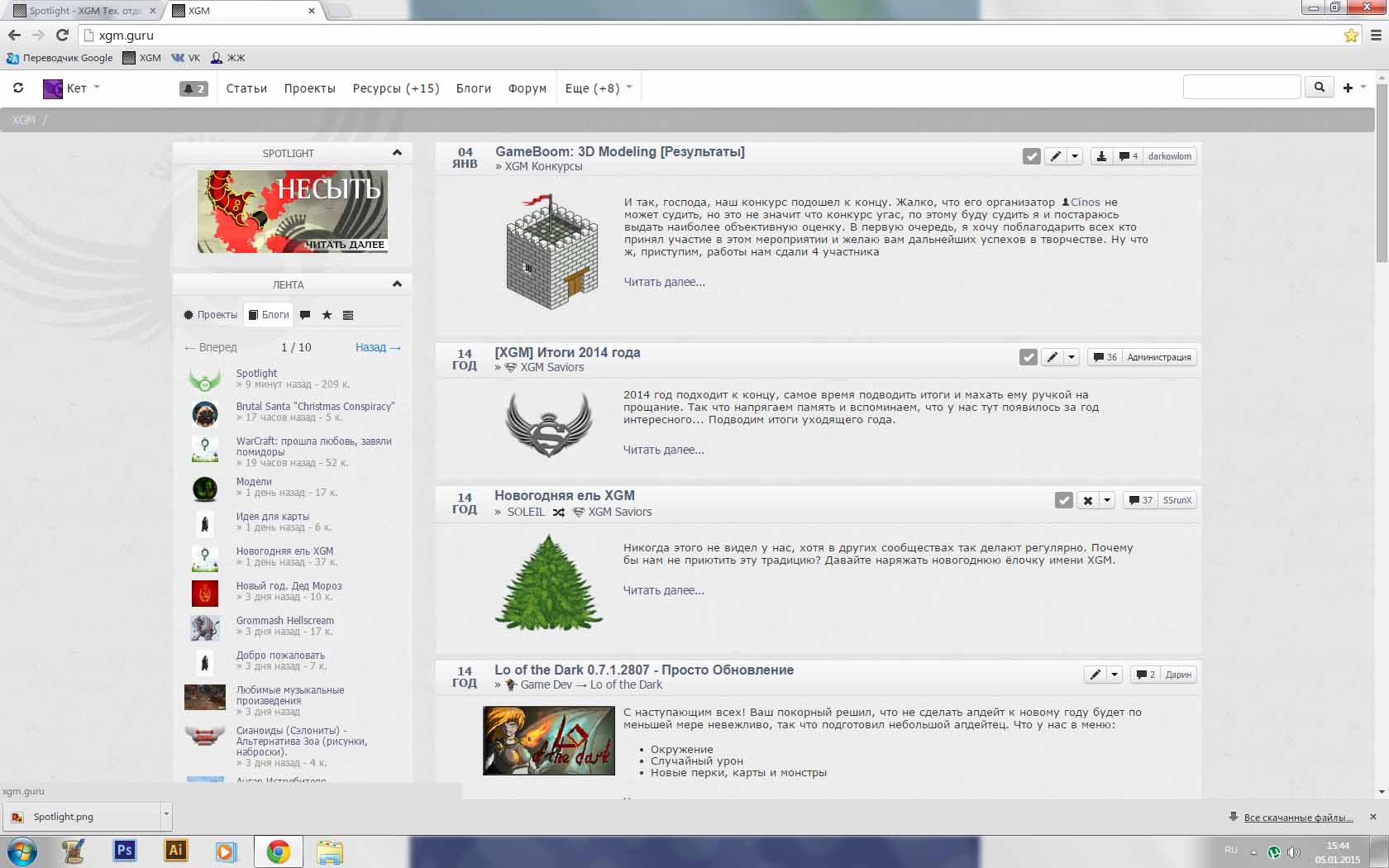
Task: Select the Проекты tab in Лента
Action: [211, 315]
